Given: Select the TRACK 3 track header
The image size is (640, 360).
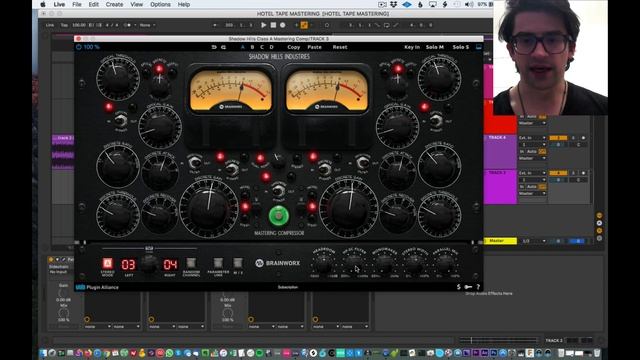Looking at the screenshot, I should [x=500, y=187].
